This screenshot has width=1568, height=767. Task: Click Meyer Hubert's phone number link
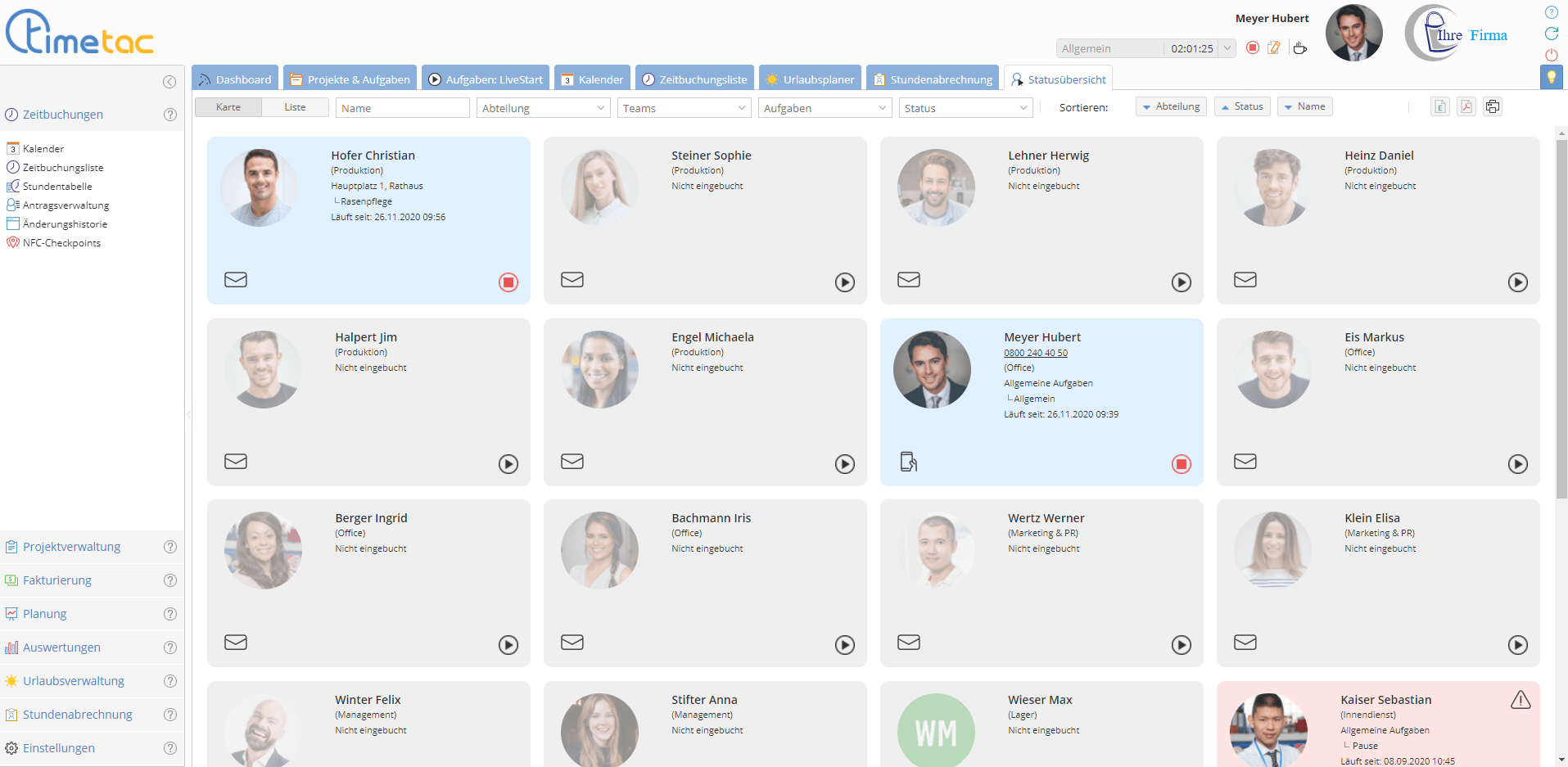[x=1036, y=353]
